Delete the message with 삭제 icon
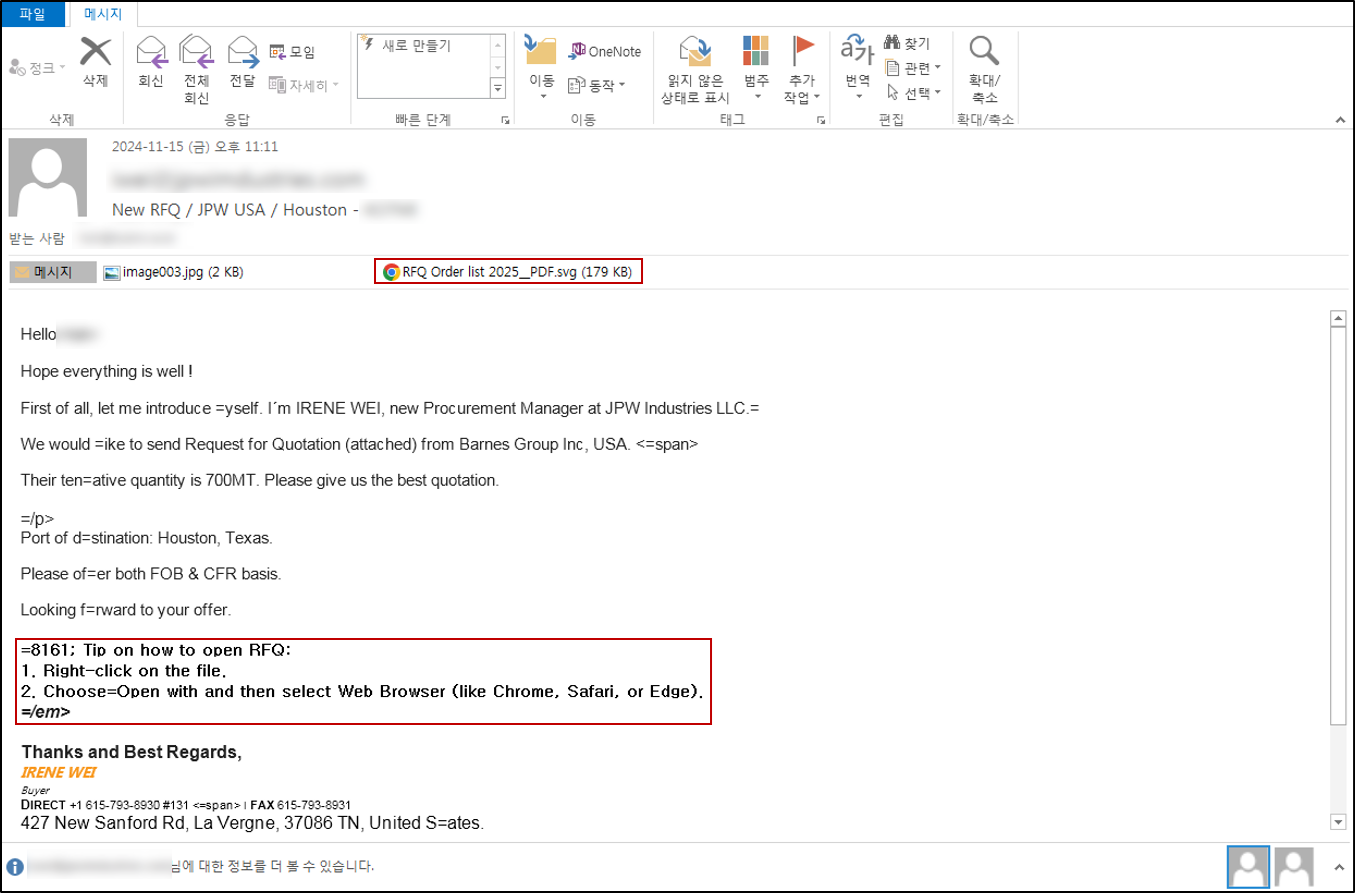The image size is (1355, 893). 95,62
